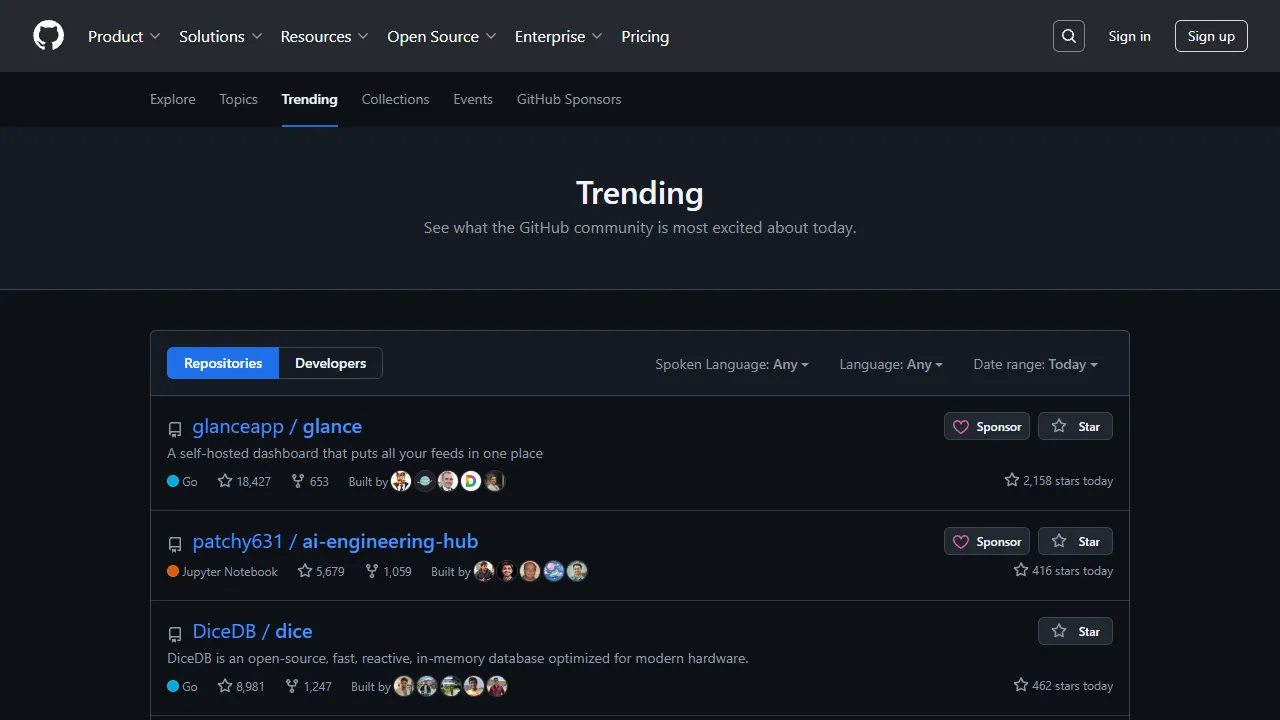The width and height of the screenshot is (1280, 720).
Task: Switch to the Developers view
Action: tap(330, 363)
